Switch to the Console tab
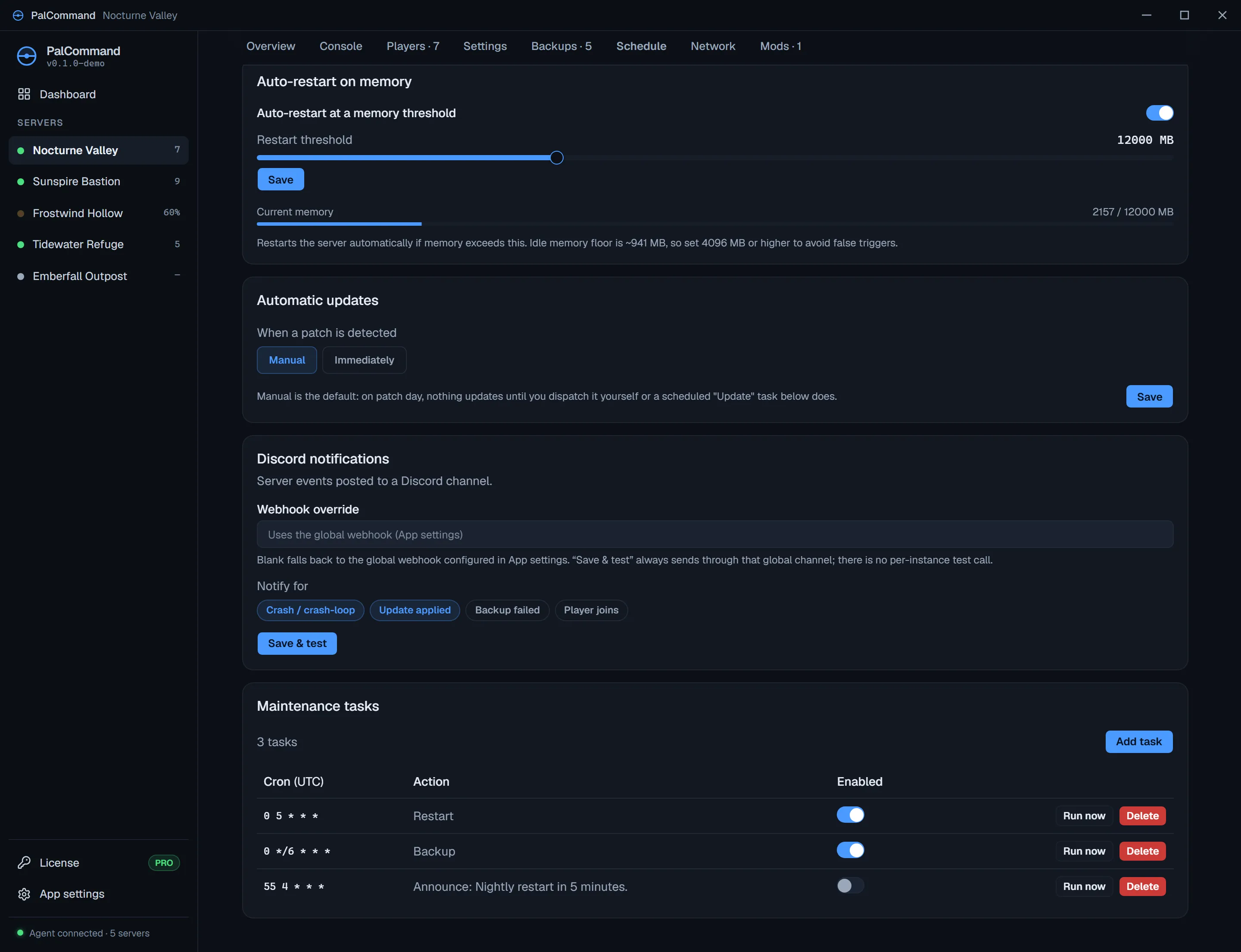Viewport: 1241px width, 952px height. [341, 46]
